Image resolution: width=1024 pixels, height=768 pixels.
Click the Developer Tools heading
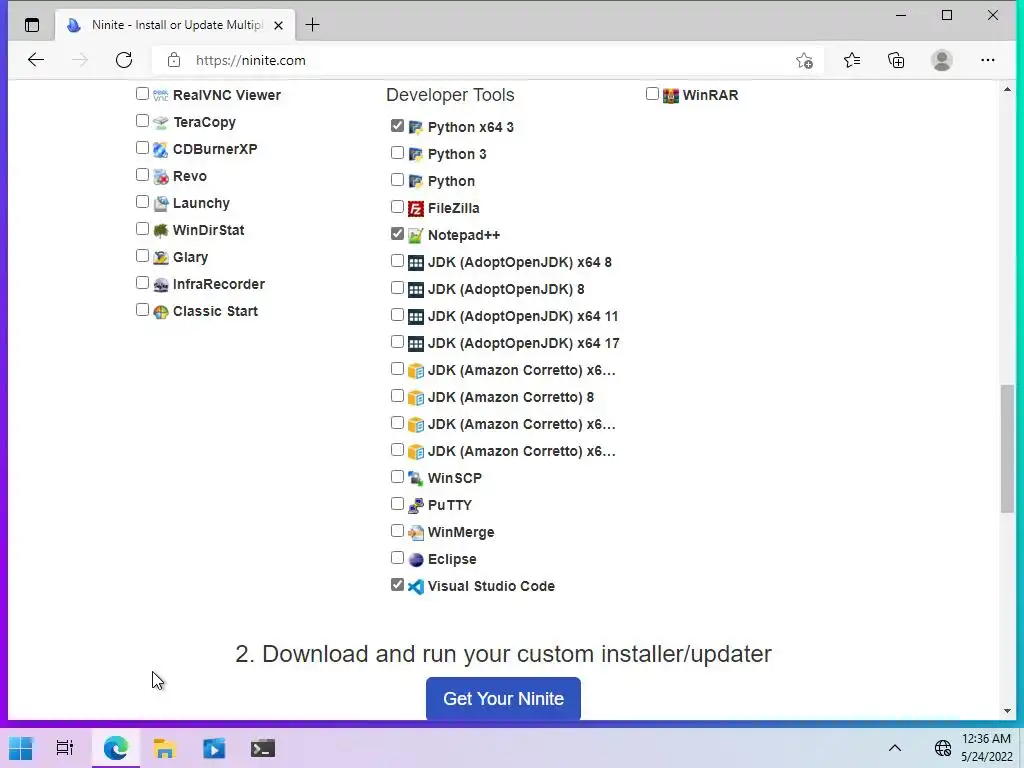click(450, 95)
